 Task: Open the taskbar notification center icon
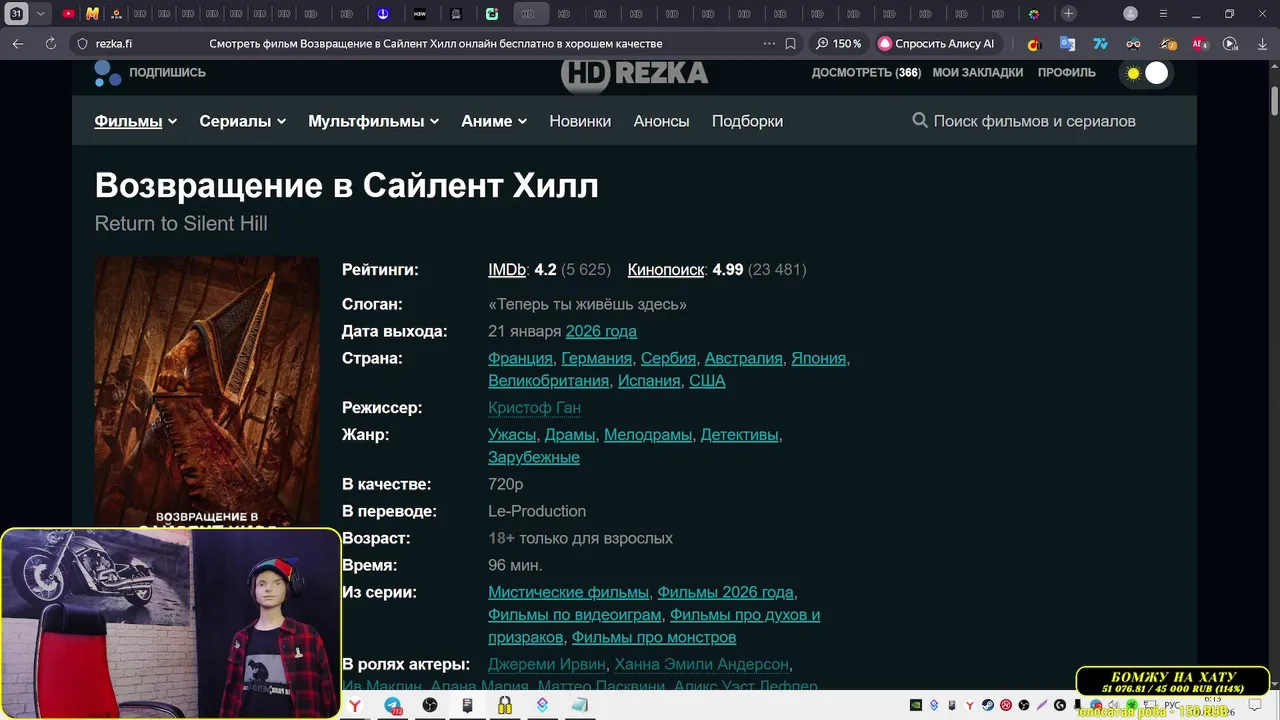pos(1256,706)
